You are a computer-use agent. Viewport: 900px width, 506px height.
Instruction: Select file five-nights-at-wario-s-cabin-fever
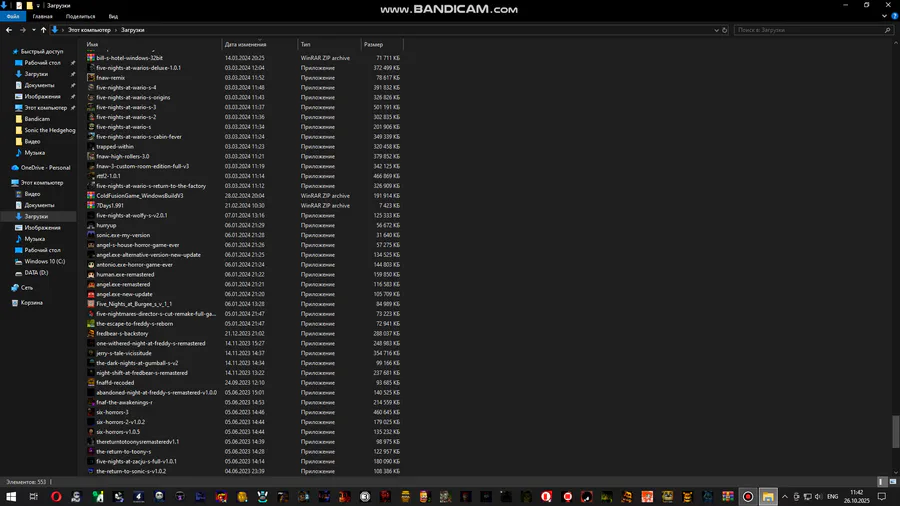pos(139,137)
